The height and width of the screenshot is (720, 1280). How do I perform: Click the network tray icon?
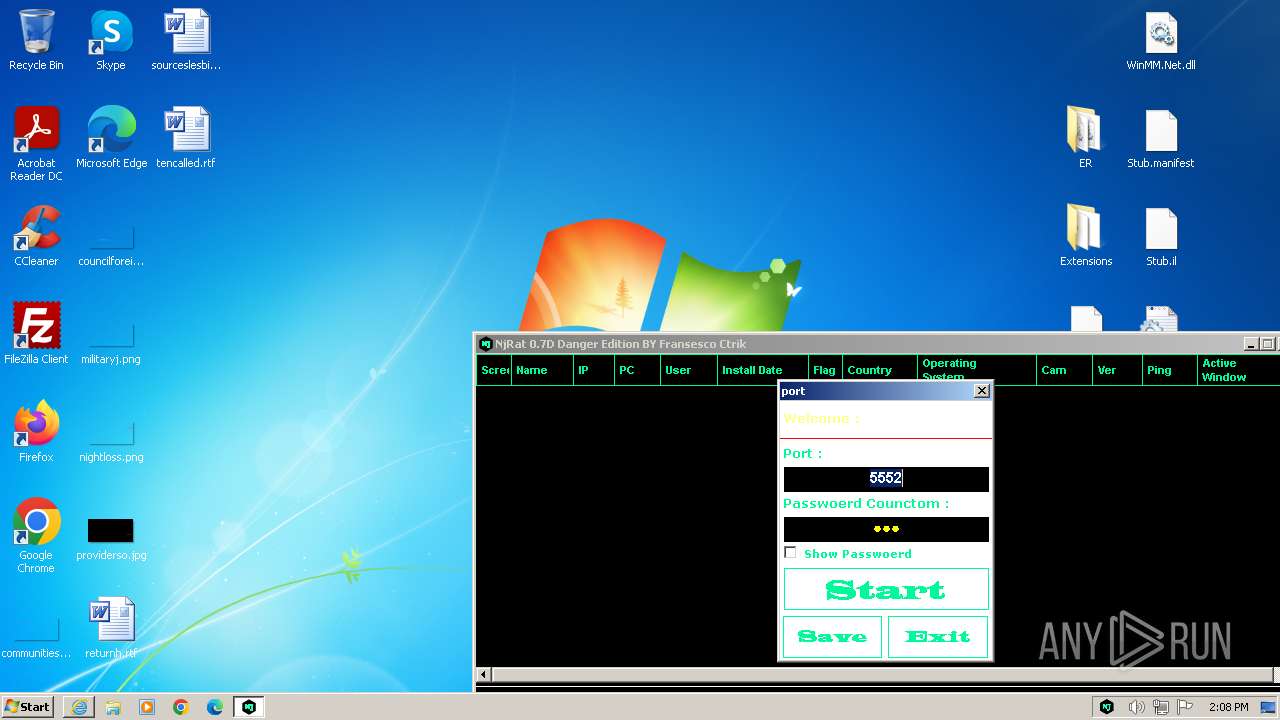[1161, 707]
